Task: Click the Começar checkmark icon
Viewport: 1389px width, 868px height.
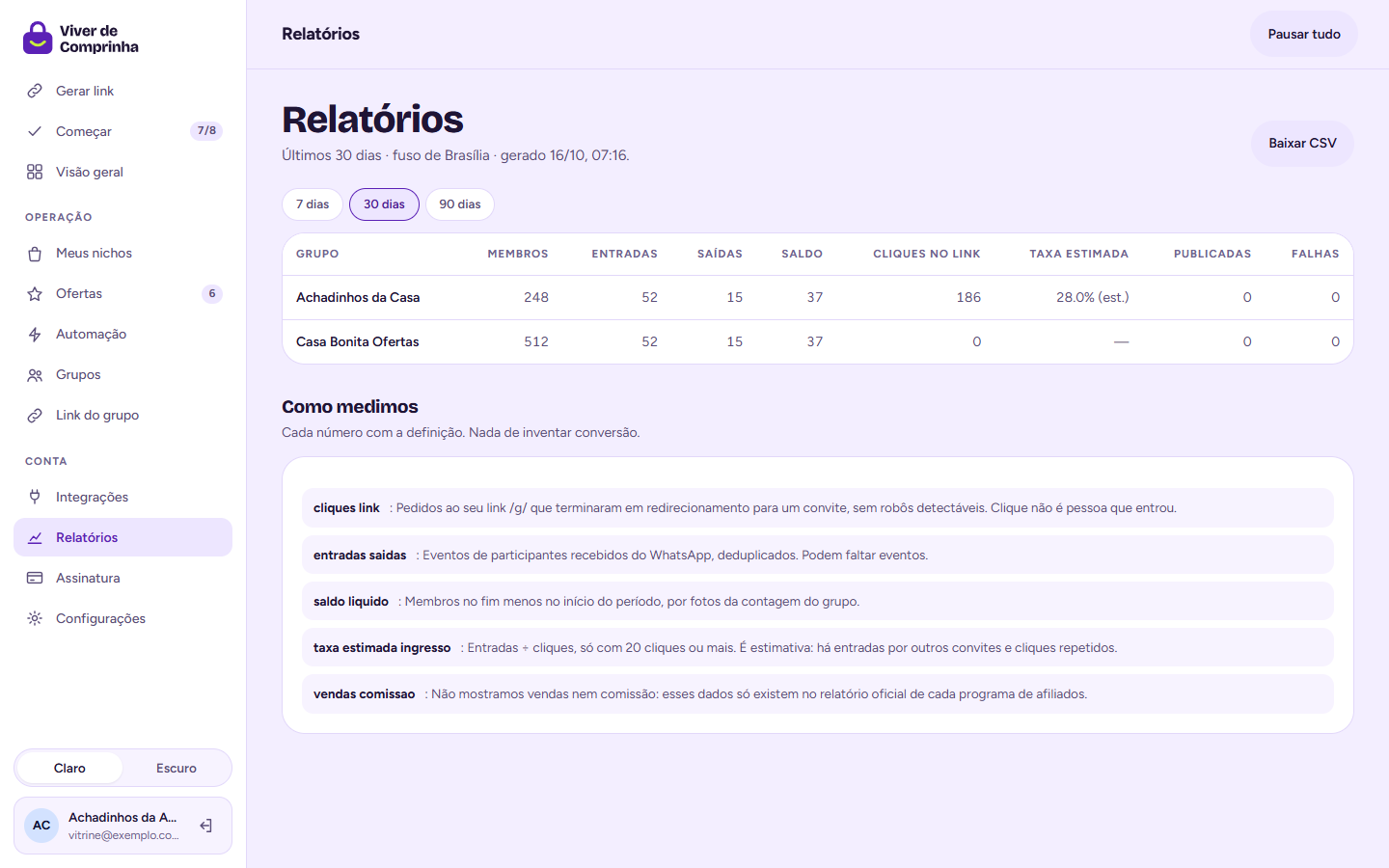Action: pyautogui.click(x=35, y=131)
